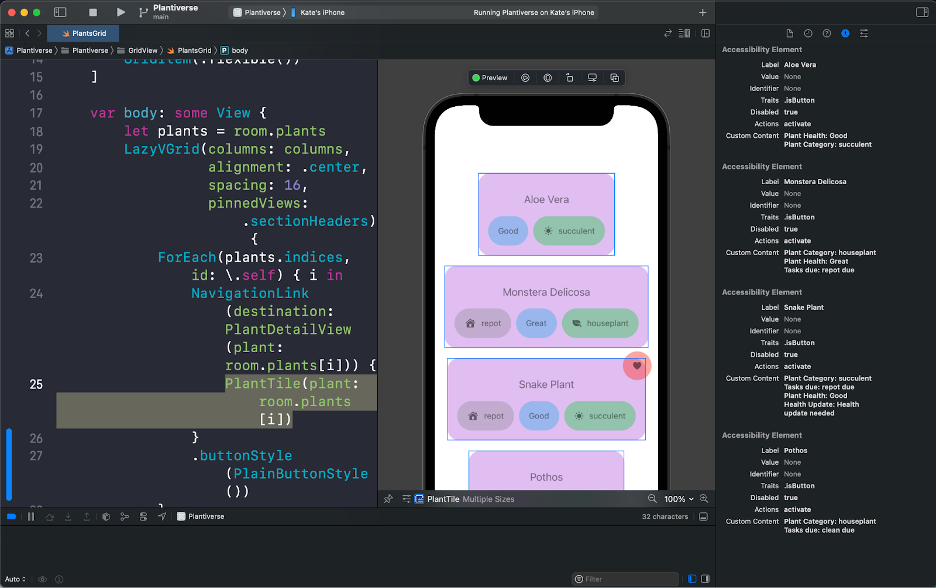
Task: Toggle the inspector panel on the right
Action: (x=922, y=12)
